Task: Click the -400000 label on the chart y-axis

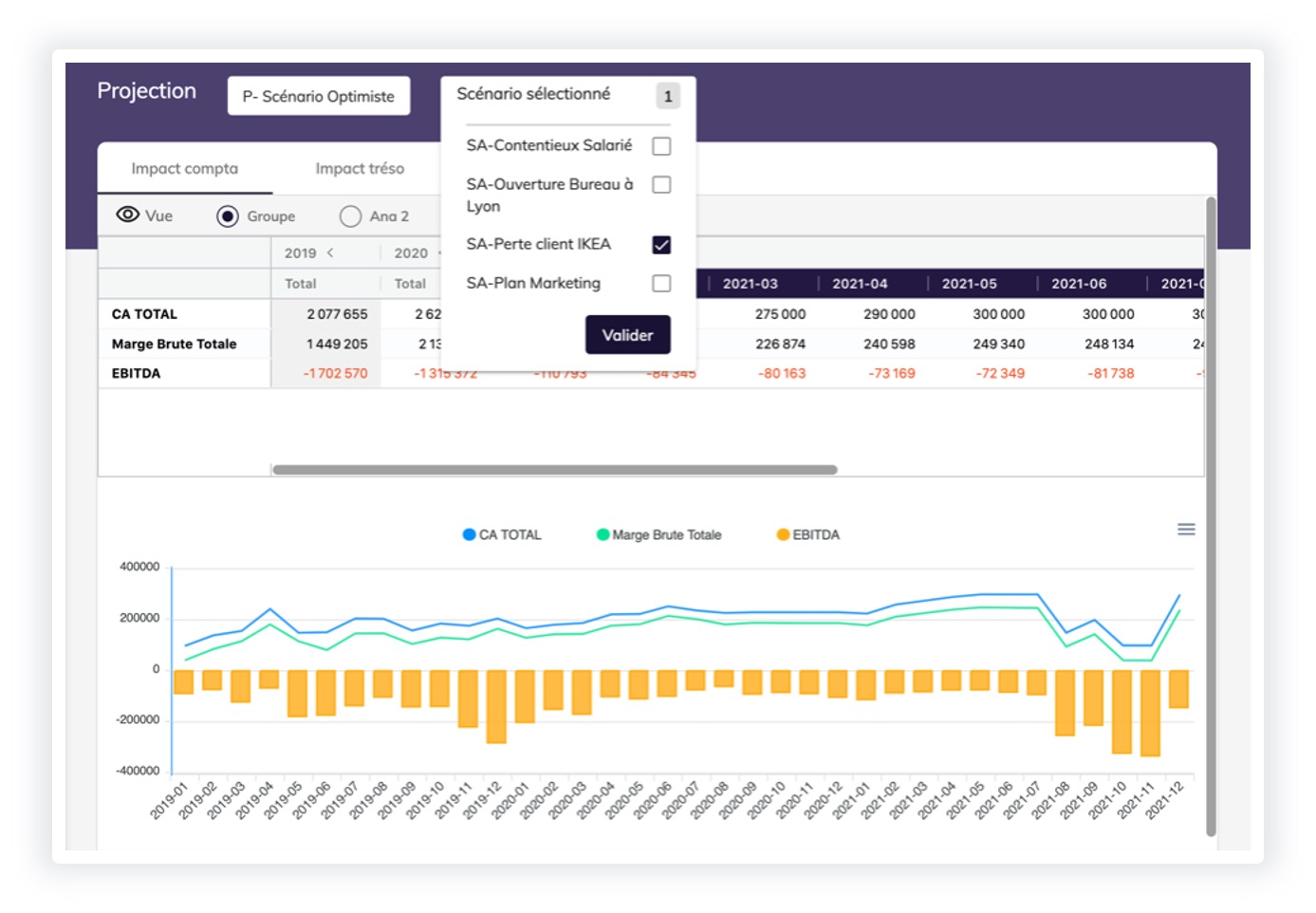Action: coord(138,771)
